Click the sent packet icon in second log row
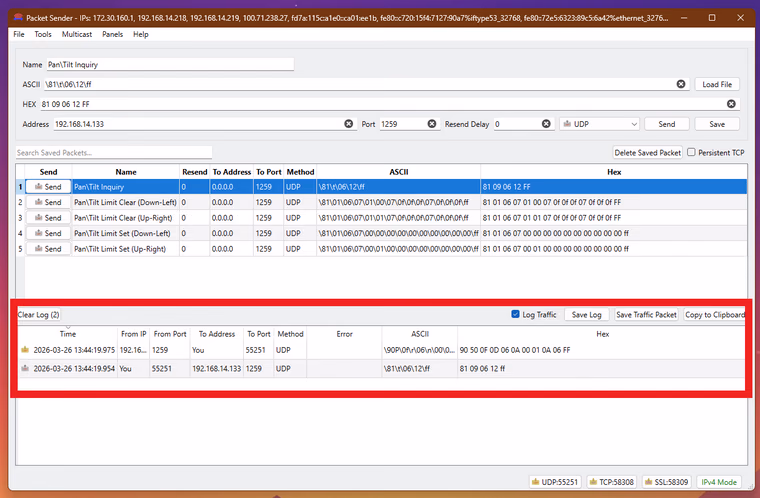Screen dimensions: 760x498 pos(25,369)
